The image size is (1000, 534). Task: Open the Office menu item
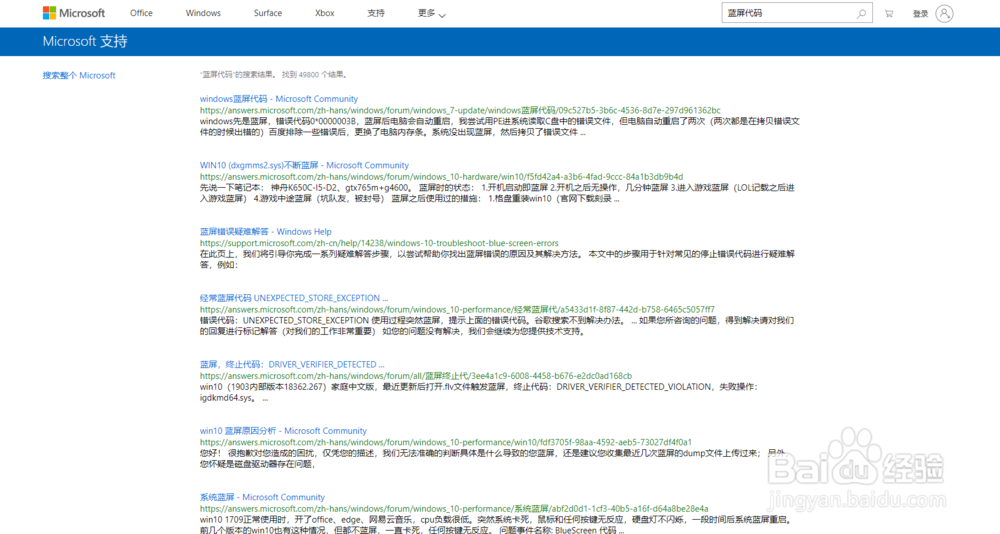pos(141,13)
